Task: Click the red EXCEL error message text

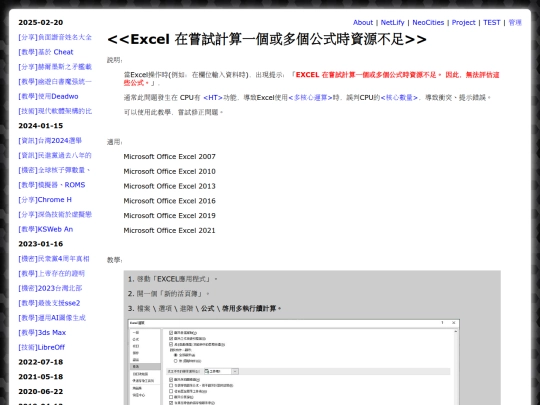Action: pos(312,79)
